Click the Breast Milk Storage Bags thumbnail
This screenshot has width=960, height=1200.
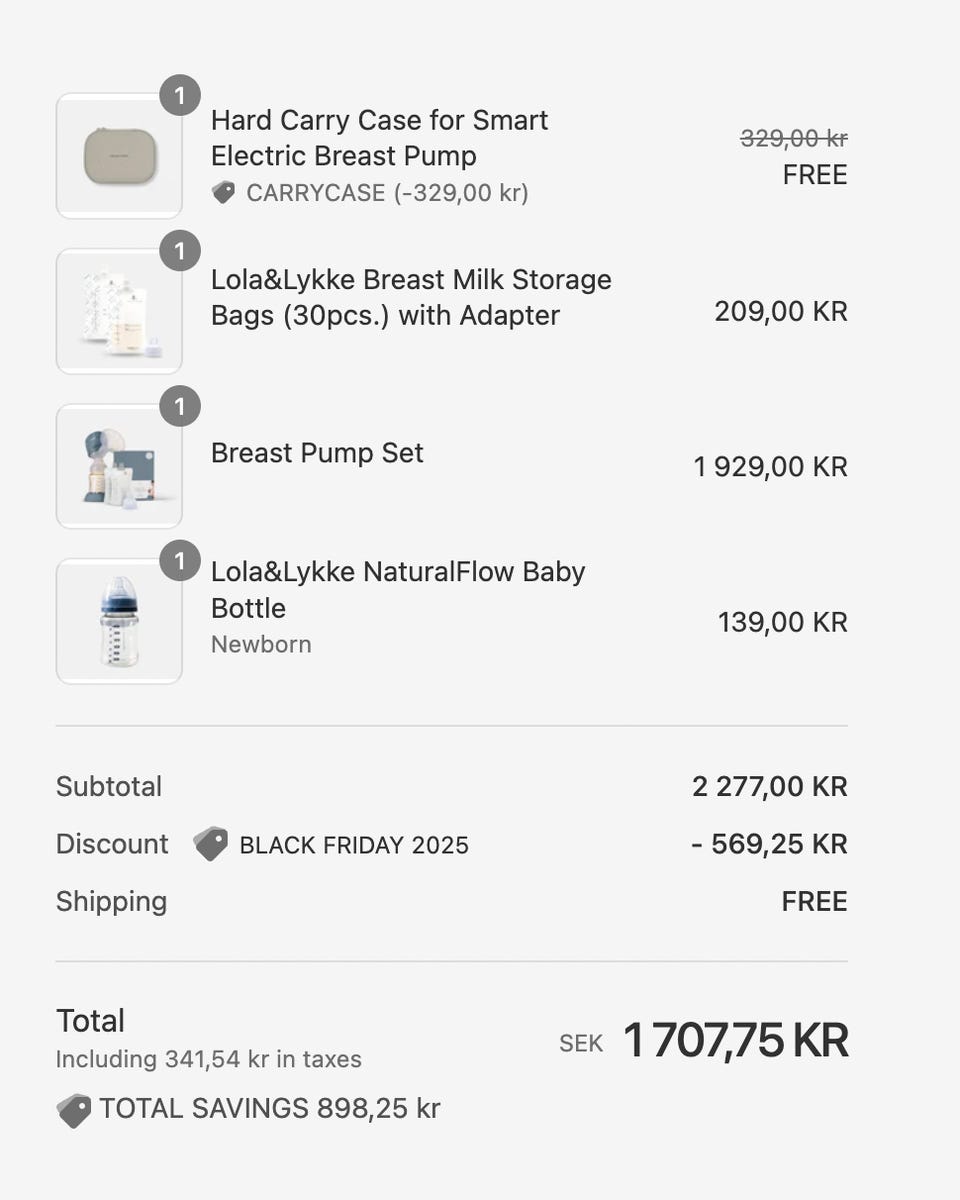(x=119, y=311)
